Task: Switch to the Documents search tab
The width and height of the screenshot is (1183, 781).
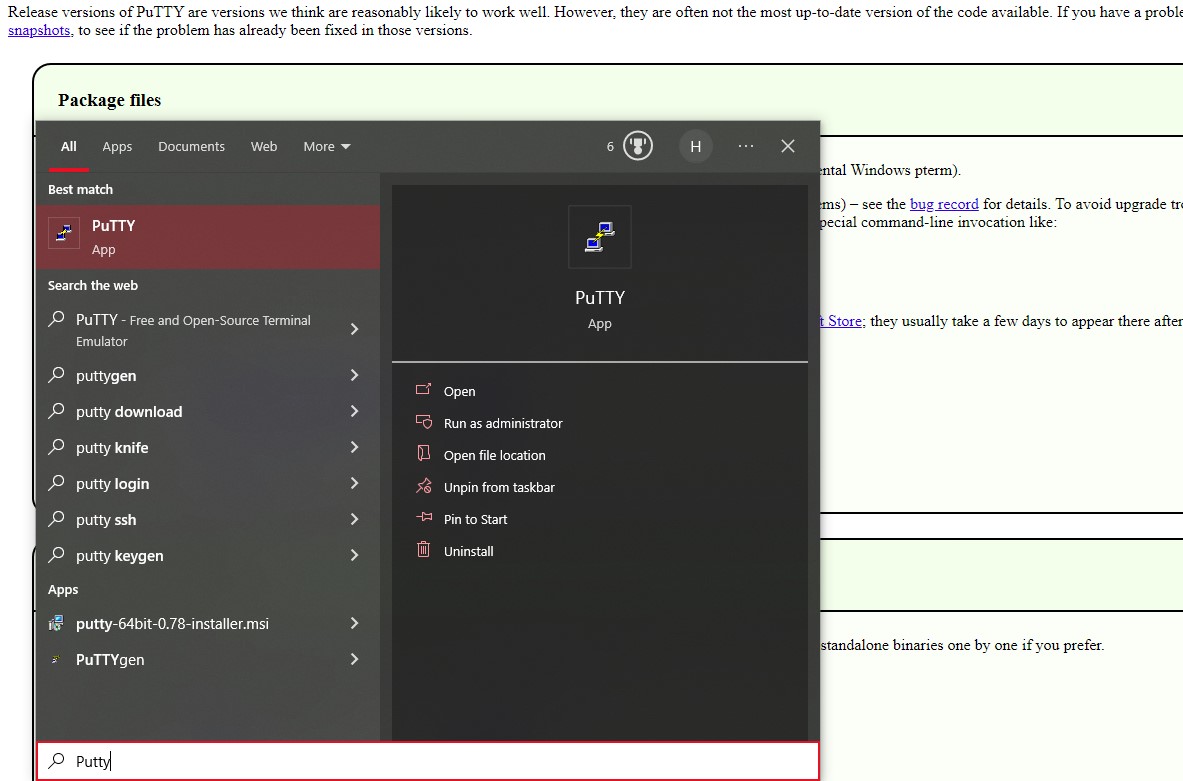Action: (191, 146)
